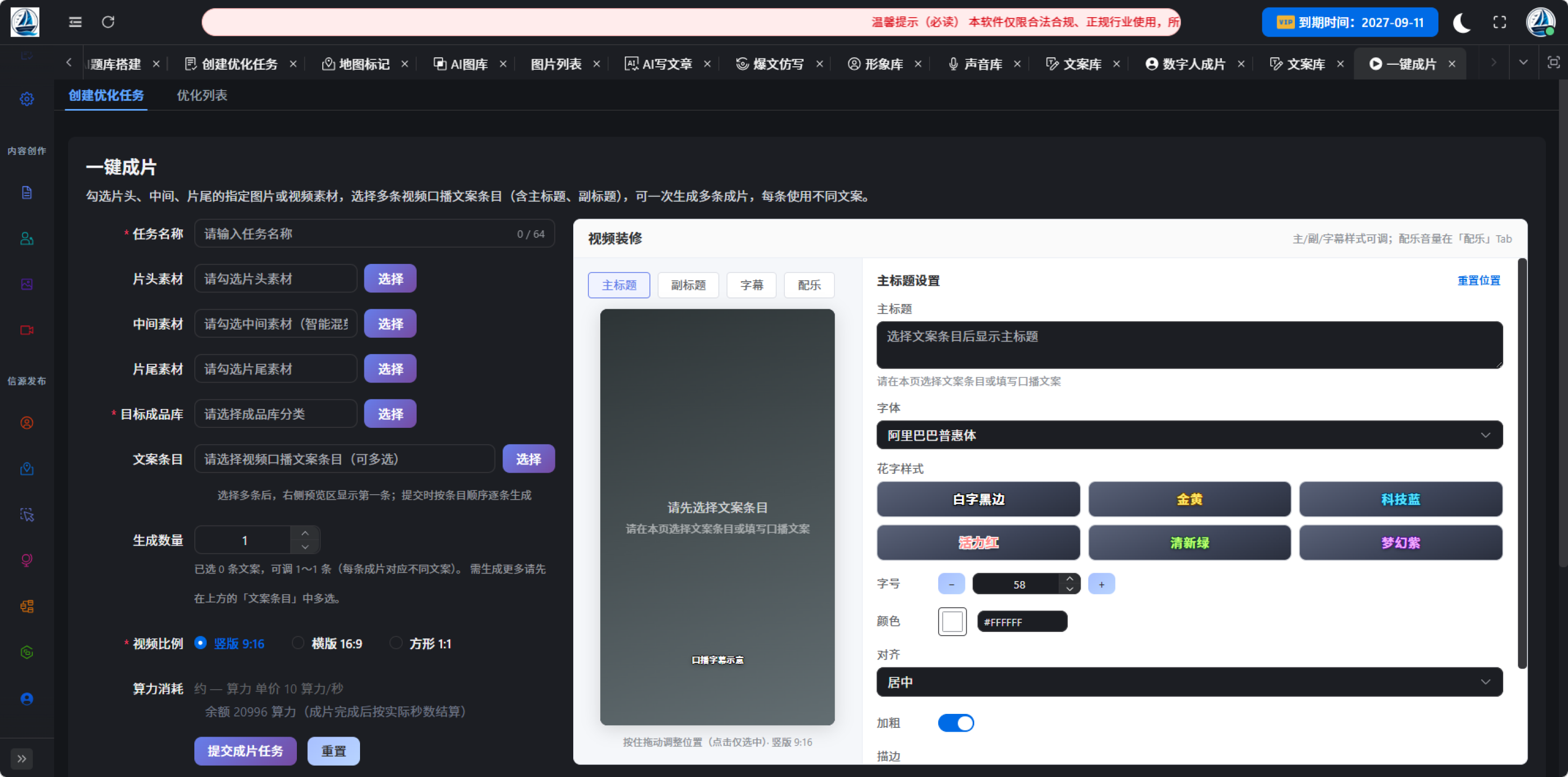The height and width of the screenshot is (777, 1568).
Task: Open document icon in left sidebar
Action: pyautogui.click(x=27, y=192)
